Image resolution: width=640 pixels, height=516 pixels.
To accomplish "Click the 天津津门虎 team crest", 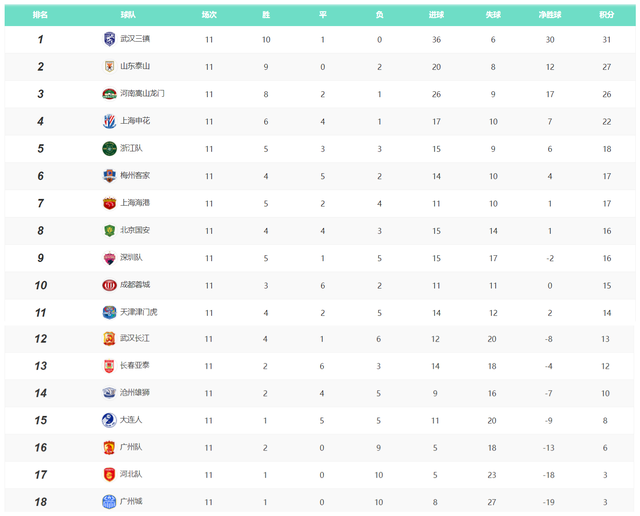I will (x=109, y=312).
